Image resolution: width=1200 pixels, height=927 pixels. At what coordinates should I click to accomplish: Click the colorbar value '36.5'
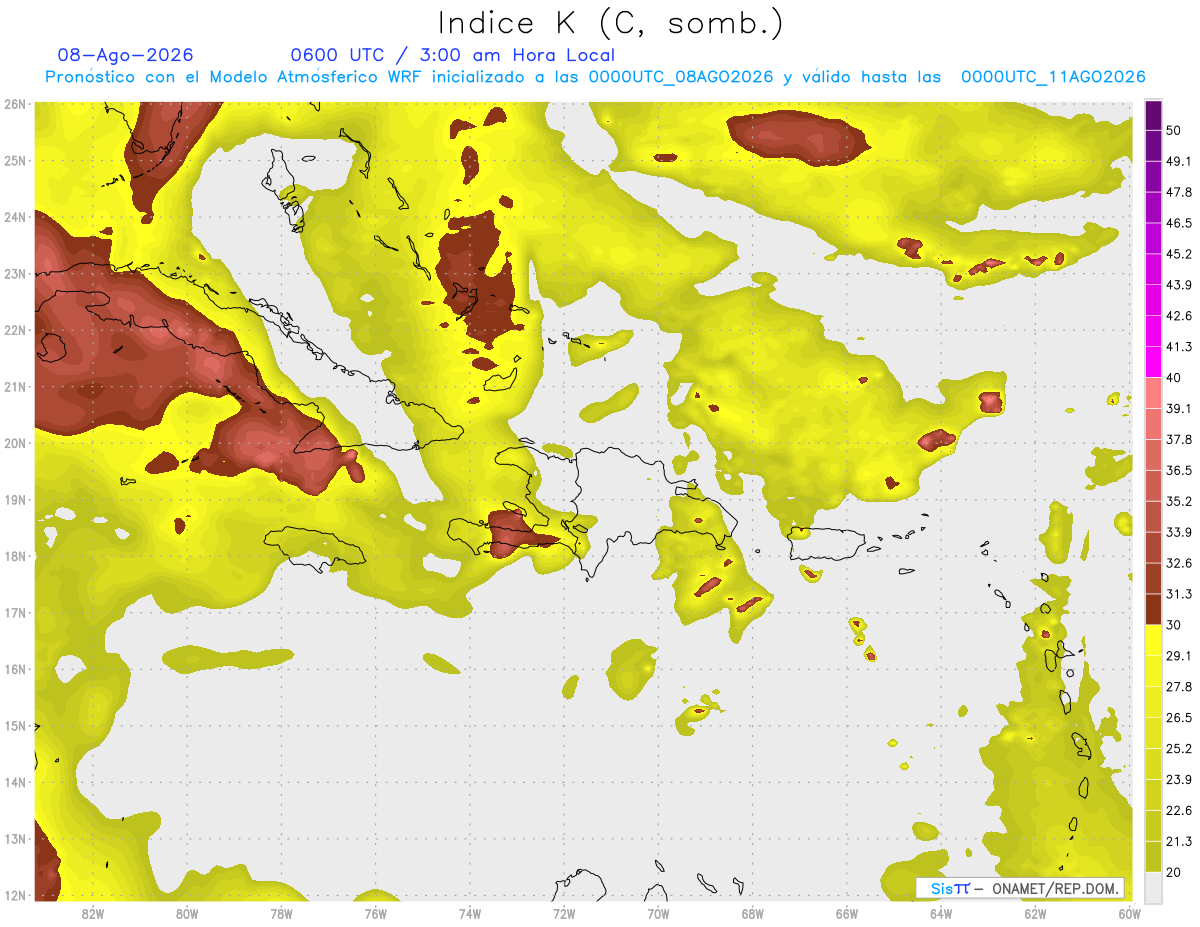(x=1179, y=471)
